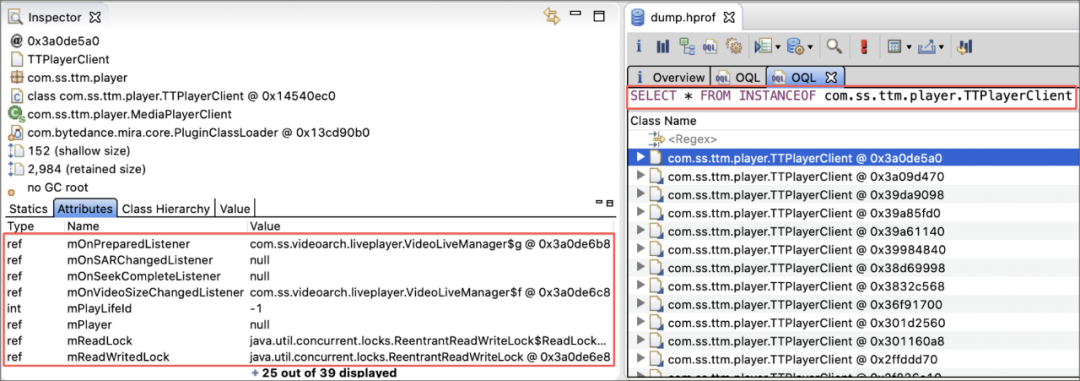Expand TTPlayerClient @ 0x301d2560 row
The height and width of the screenshot is (381, 1080).
pyautogui.click(x=641, y=322)
